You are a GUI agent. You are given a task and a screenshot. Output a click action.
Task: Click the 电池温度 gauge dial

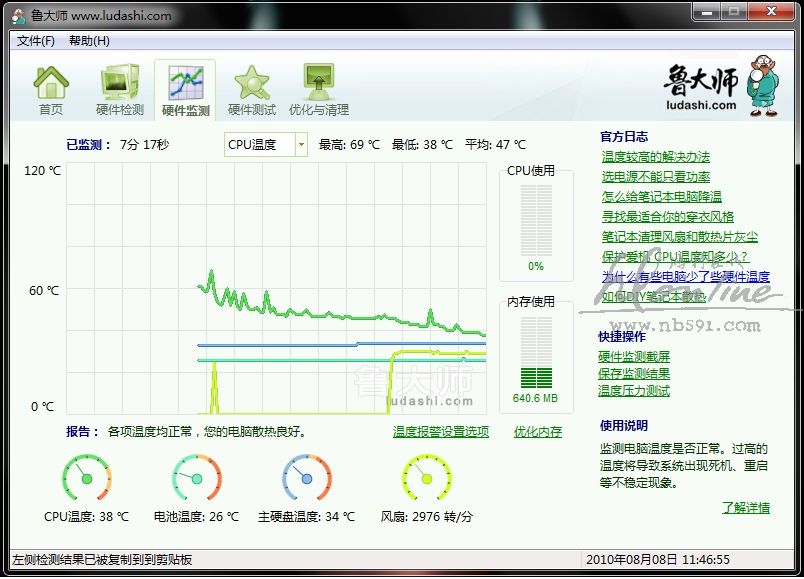coord(197,478)
